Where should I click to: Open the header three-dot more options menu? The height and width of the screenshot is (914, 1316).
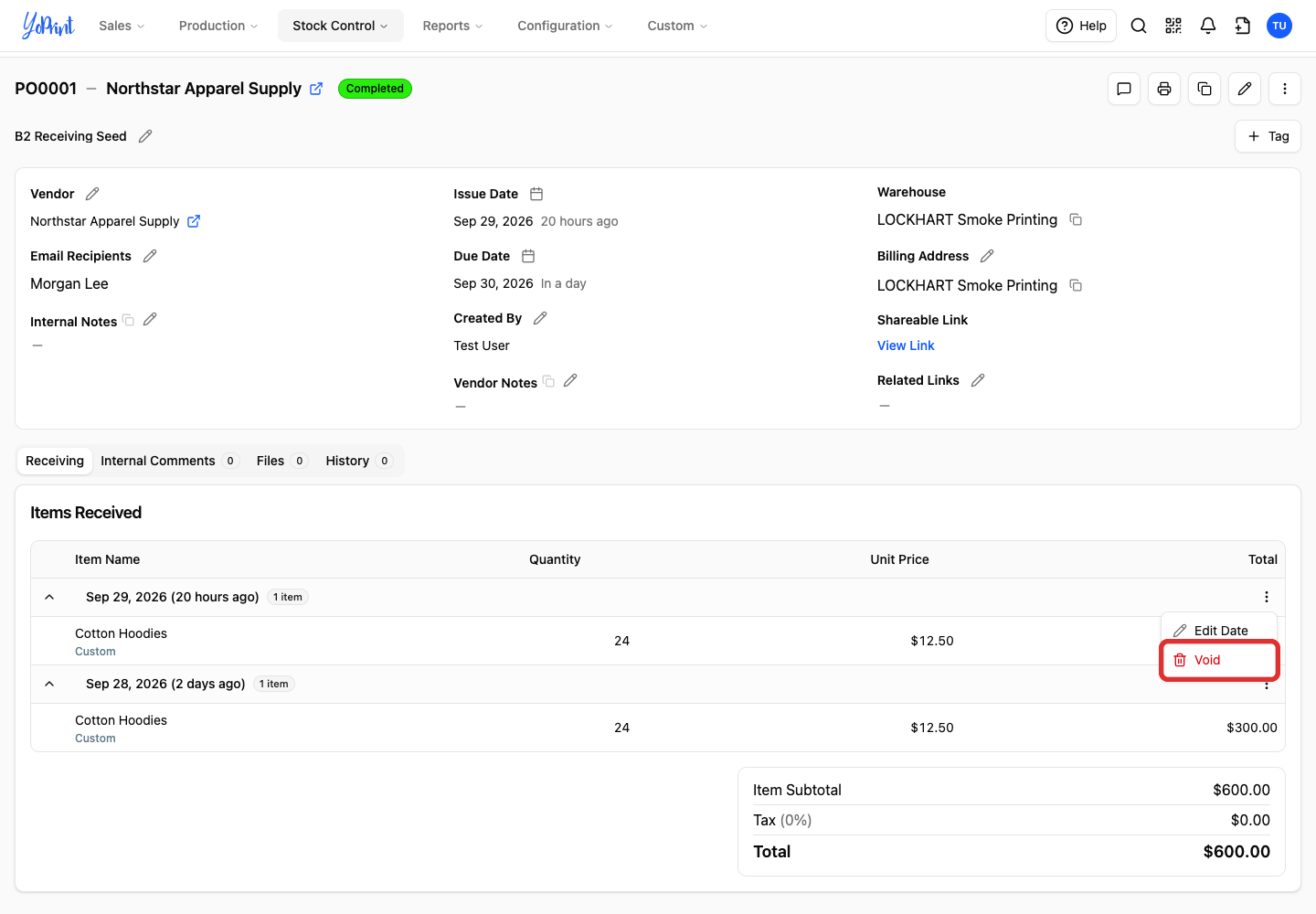click(1285, 89)
